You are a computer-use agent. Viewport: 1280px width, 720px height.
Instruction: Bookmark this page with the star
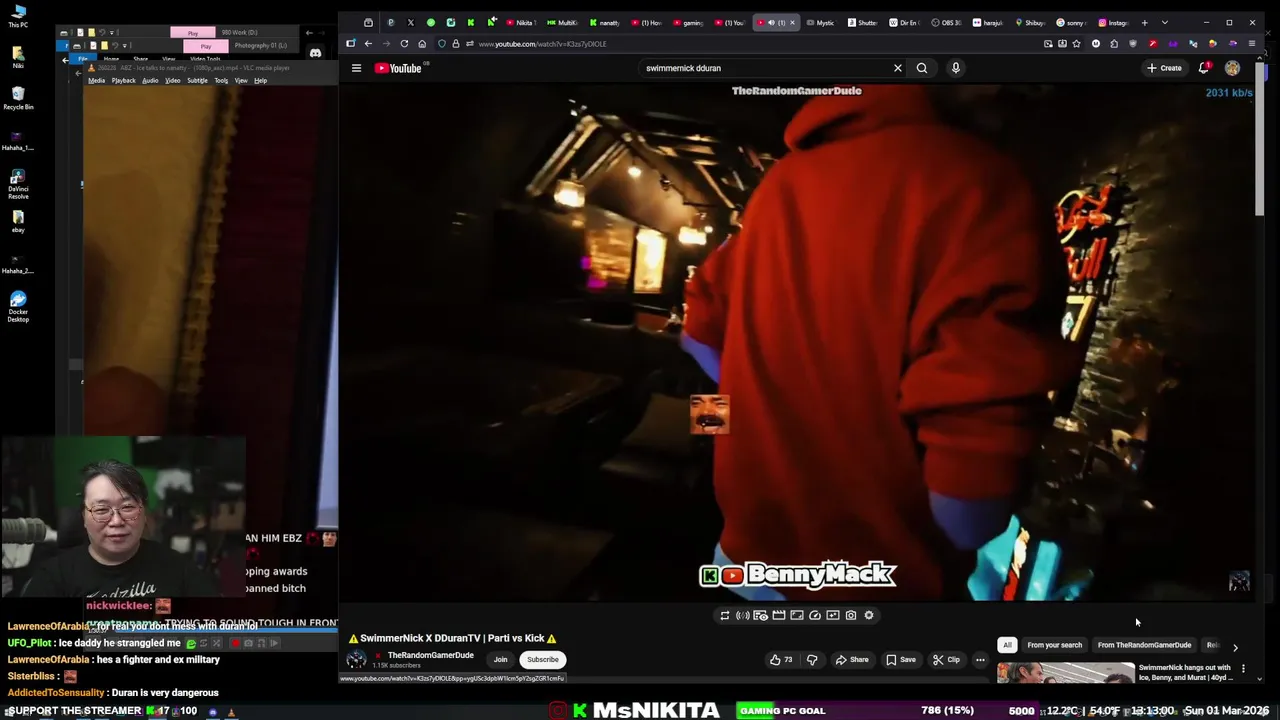1076,44
